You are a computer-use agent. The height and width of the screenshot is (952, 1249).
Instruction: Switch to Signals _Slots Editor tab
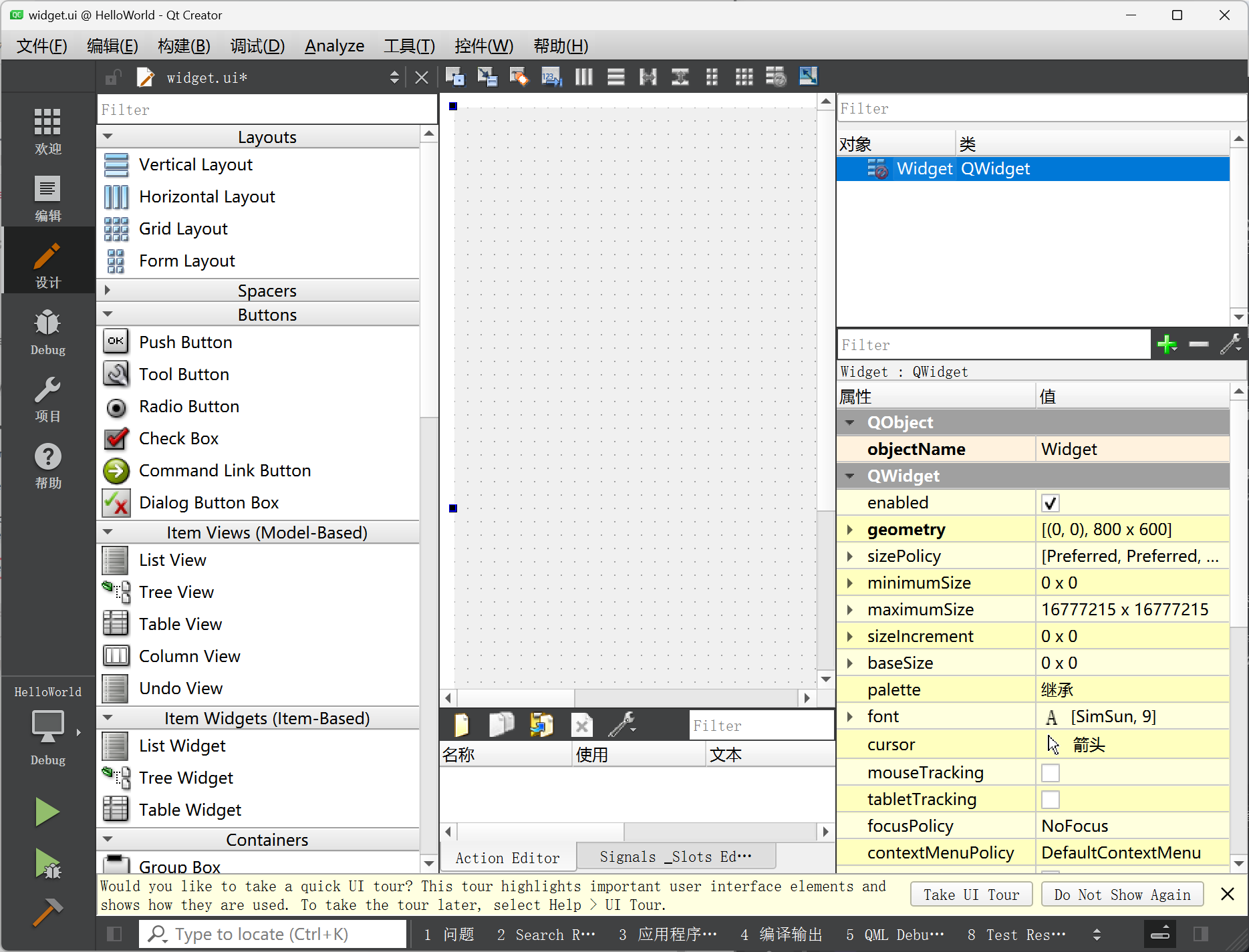click(x=676, y=856)
